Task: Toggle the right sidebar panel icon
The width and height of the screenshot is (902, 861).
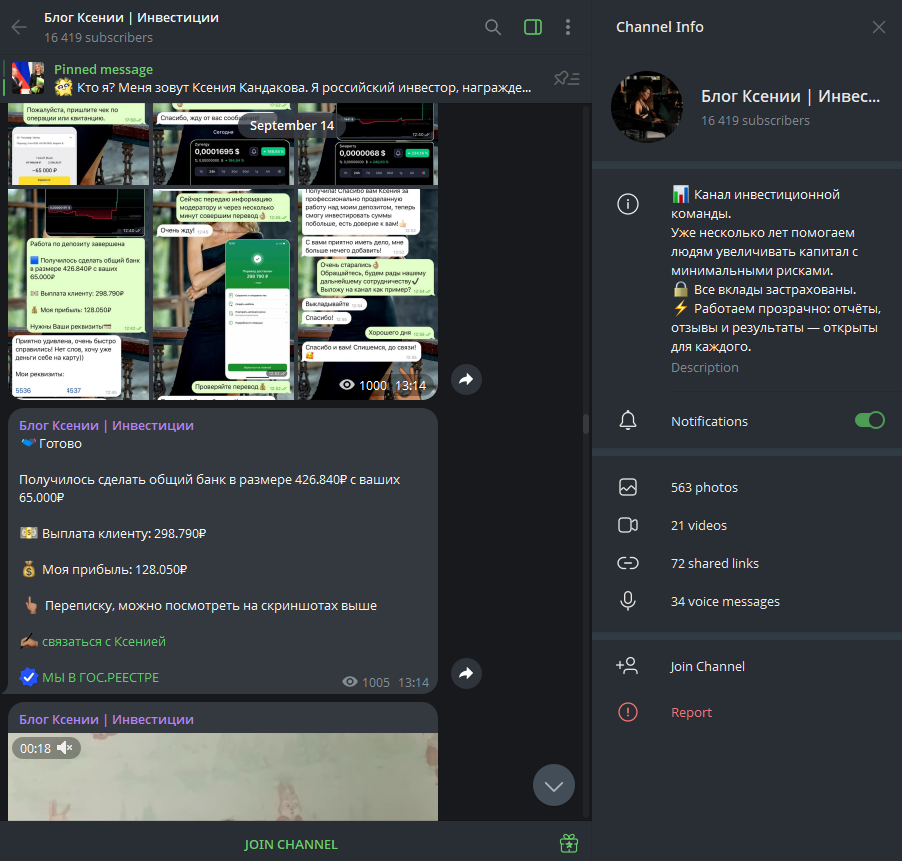Action: tap(533, 27)
